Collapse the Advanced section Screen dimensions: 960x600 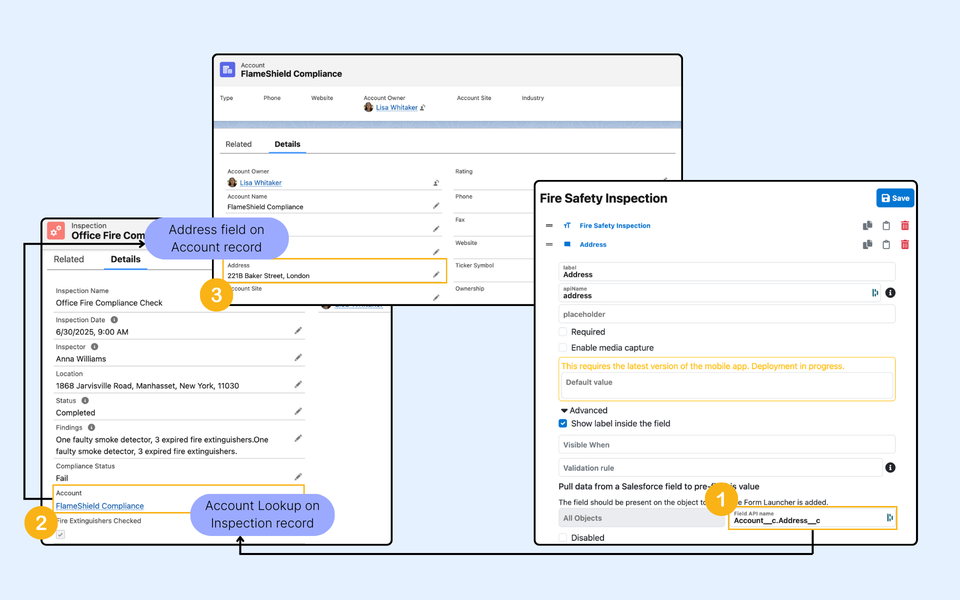tap(564, 410)
